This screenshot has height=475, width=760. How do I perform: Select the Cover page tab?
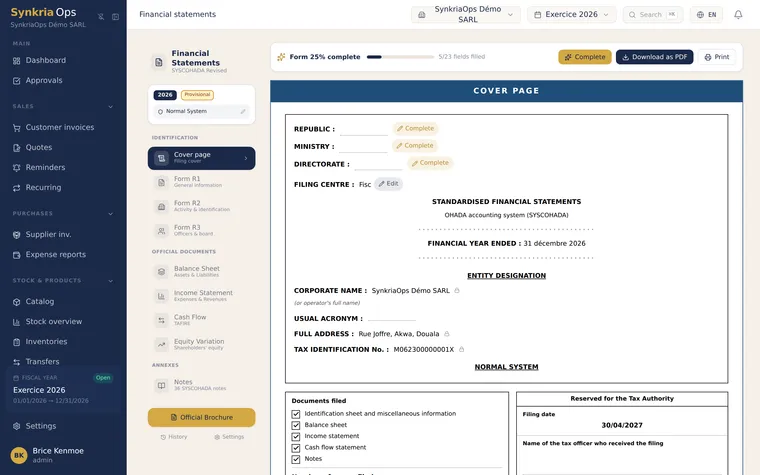[202, 158]
